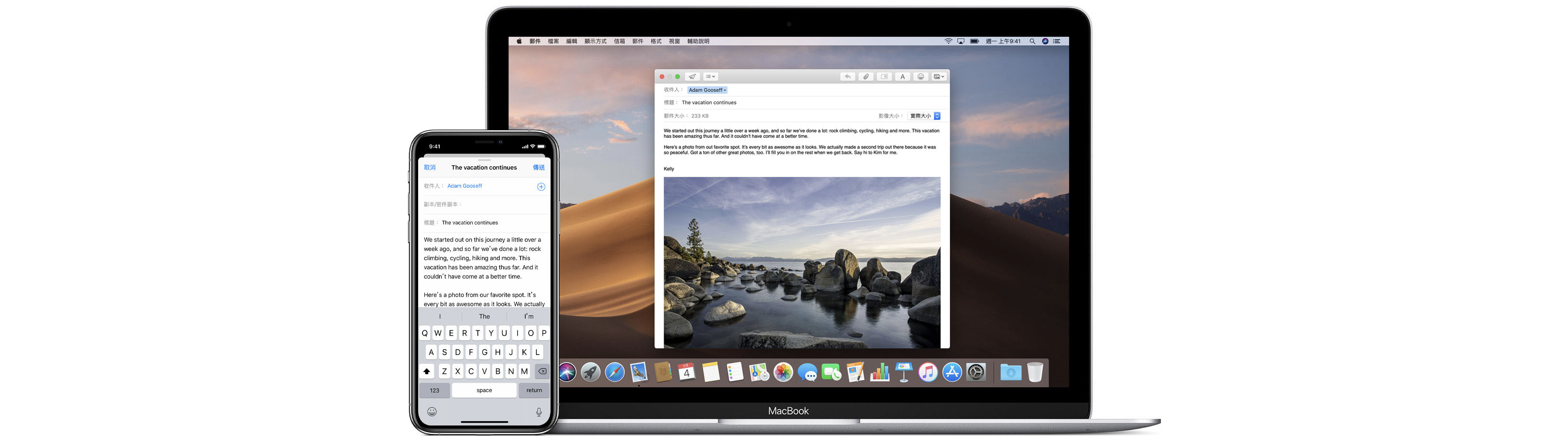Image resolution: width=1568 pixels, height=440 pixels.
Task: Open the emoji picker smiley icon
Action: click(920, 77)
